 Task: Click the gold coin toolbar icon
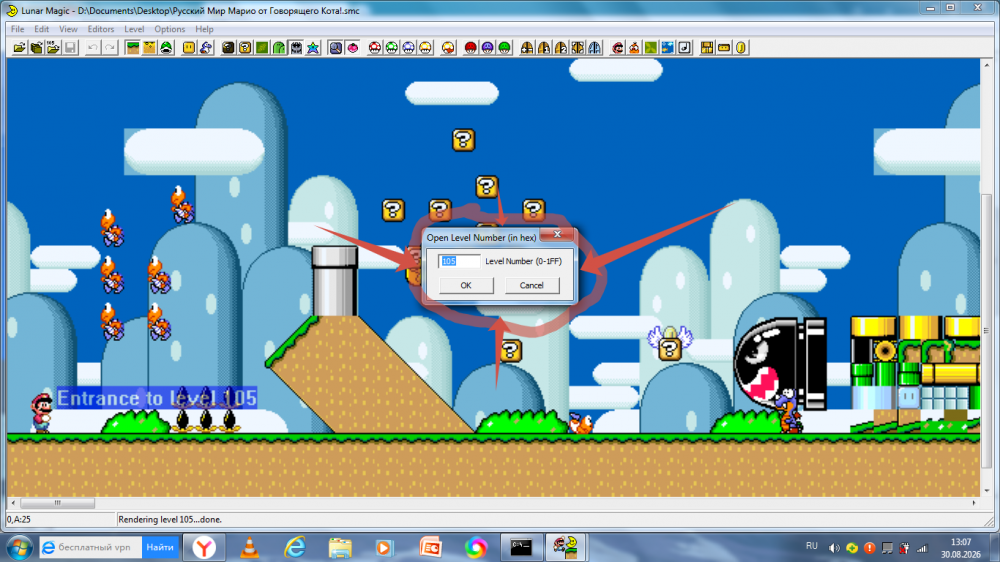tap(741, 48)
